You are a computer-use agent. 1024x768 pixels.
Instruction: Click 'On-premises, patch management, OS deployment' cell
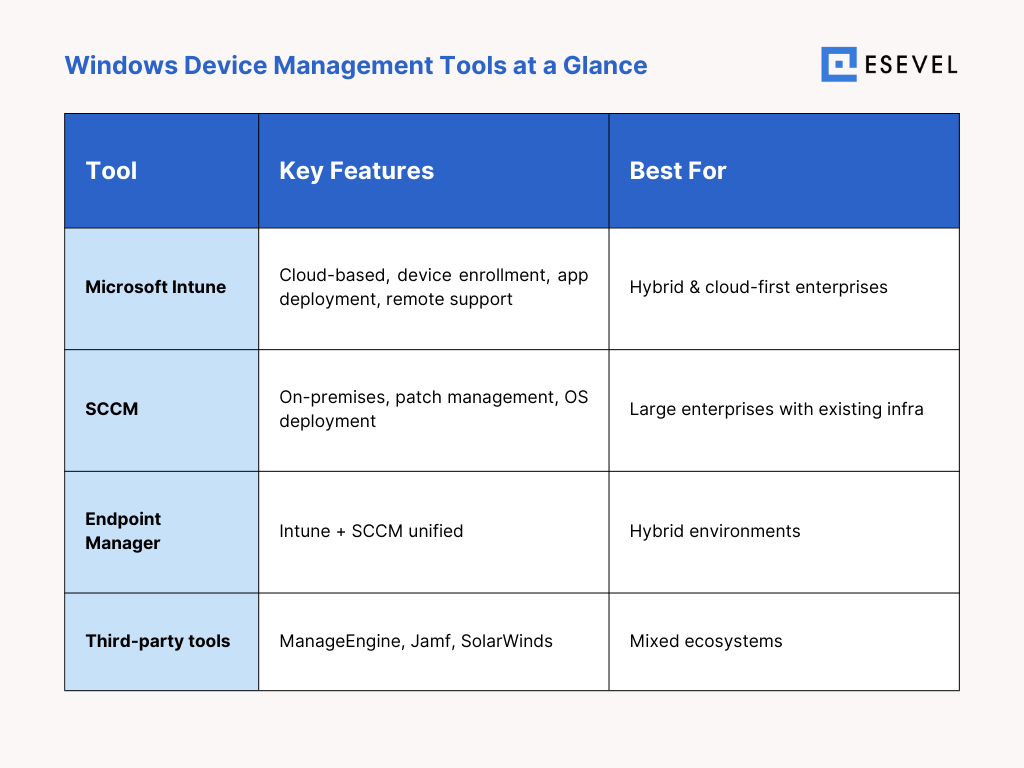point(434,410)
